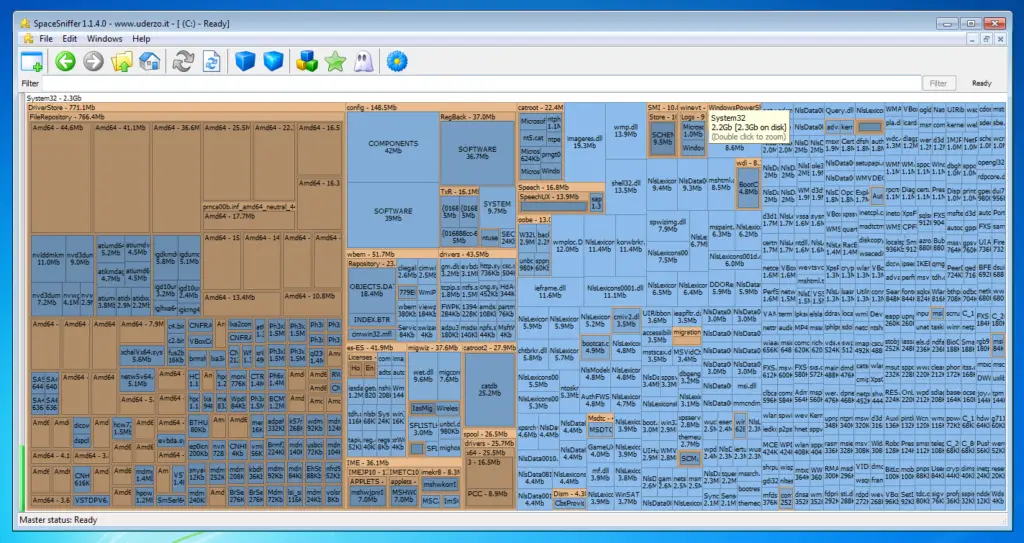This screenshot has width=1024, height=543.
Task: Select the System32 - 2.3Gb header
Action: pyautogui.click(x=515, y=98)
